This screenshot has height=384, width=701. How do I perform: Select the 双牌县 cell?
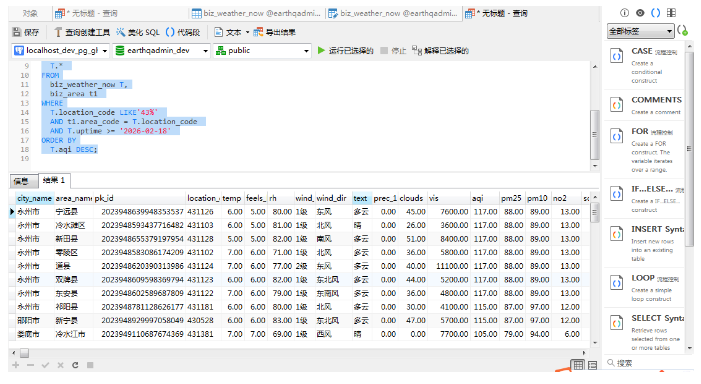coord(74,280)
